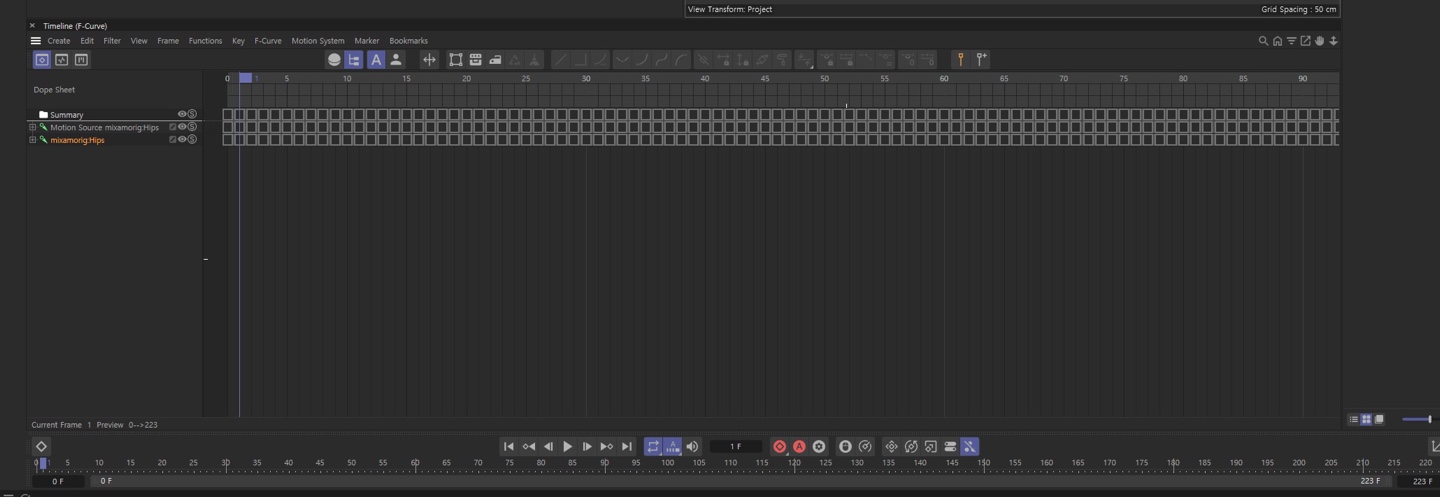This screenshot has width=1440, height=497.
Task: Open the F-Curve menu
Action: [x=268, y=41]
